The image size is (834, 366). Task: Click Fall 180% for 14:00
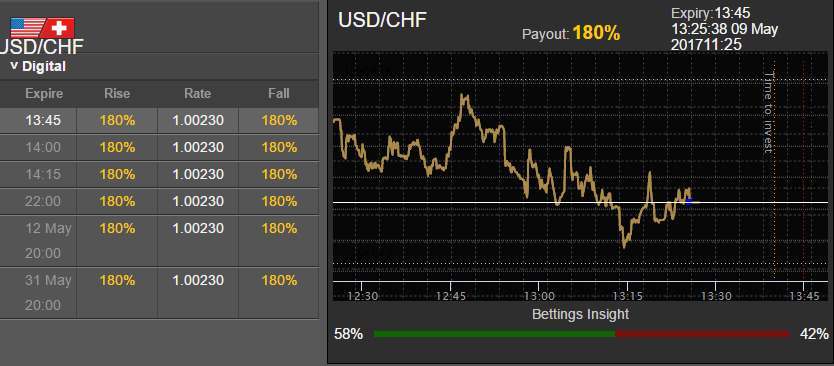point(279,147)
